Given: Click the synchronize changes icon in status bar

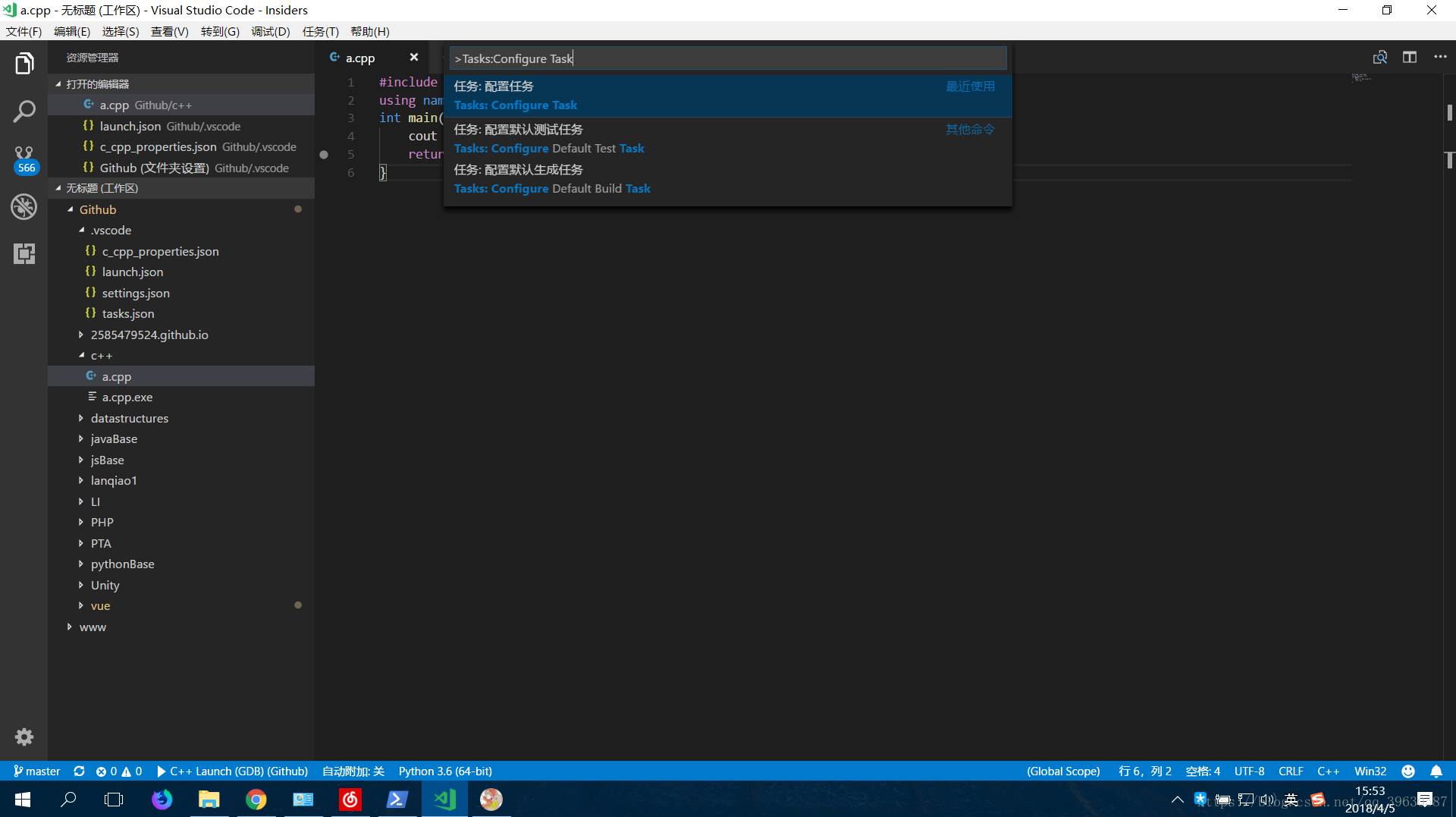Looking at the screenshot, I should click(x=79, y=771).
